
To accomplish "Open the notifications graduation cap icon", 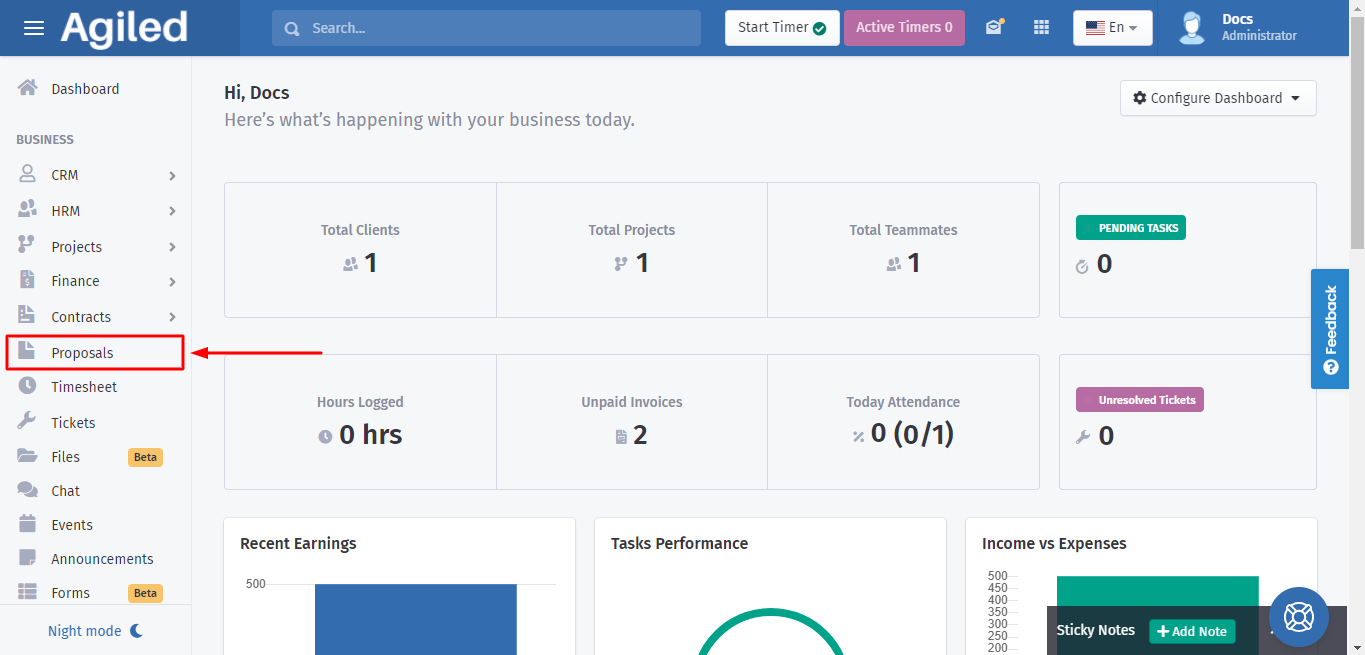I will coord(994,27).
